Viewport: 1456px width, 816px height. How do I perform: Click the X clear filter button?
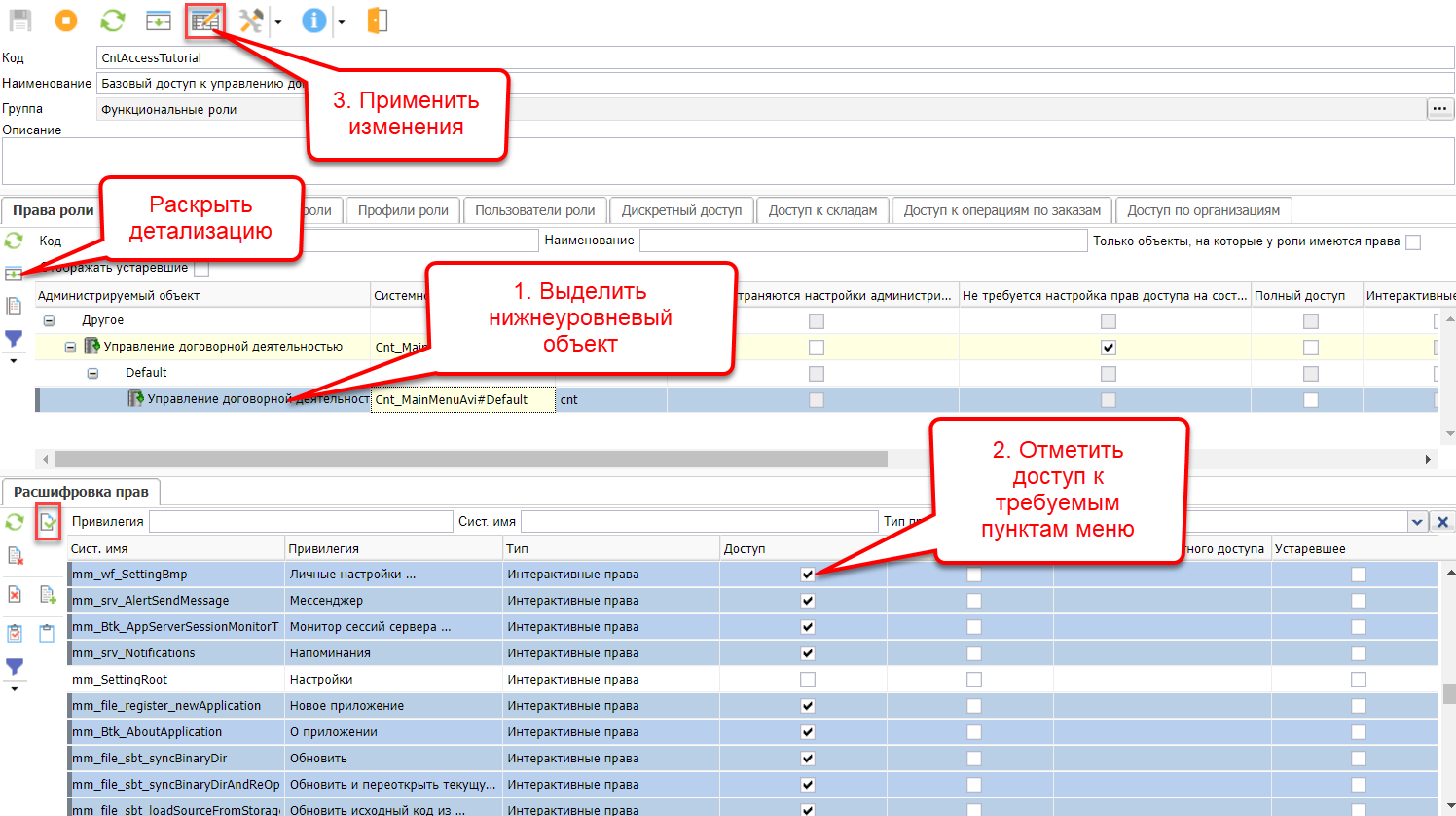(x=1443, y=522)
